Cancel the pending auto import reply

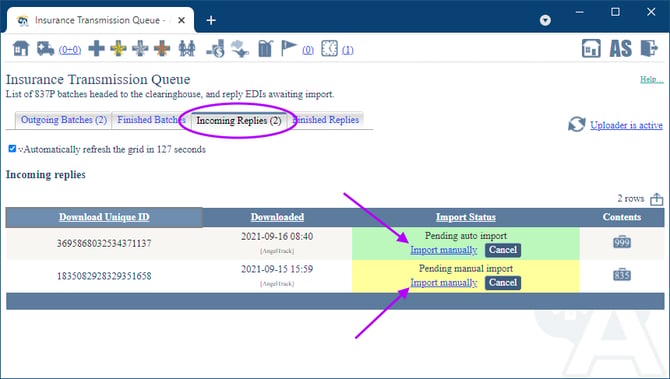click(x=502, y=250)
